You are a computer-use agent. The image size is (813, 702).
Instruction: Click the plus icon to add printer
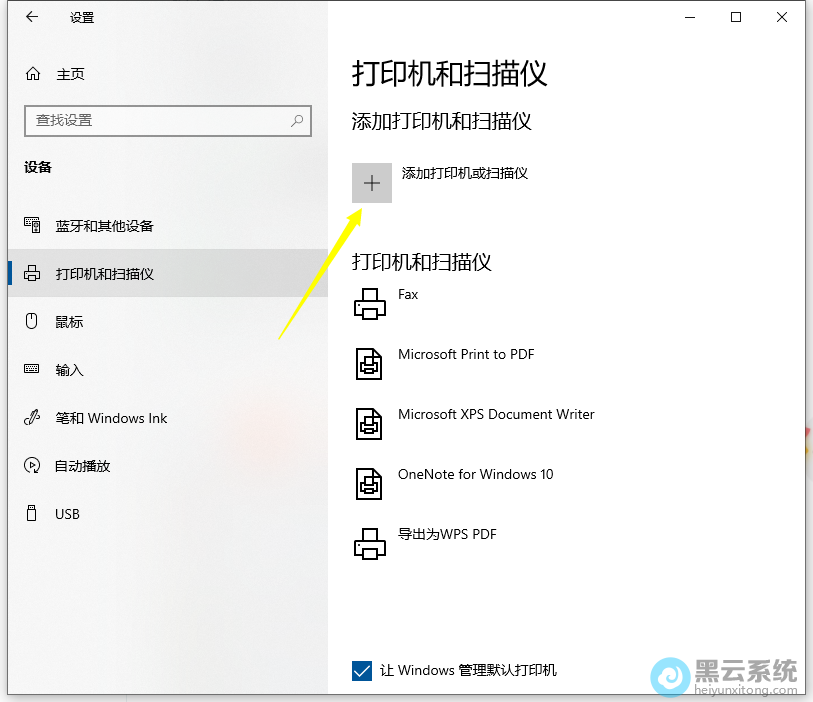[x=371, y=183]
